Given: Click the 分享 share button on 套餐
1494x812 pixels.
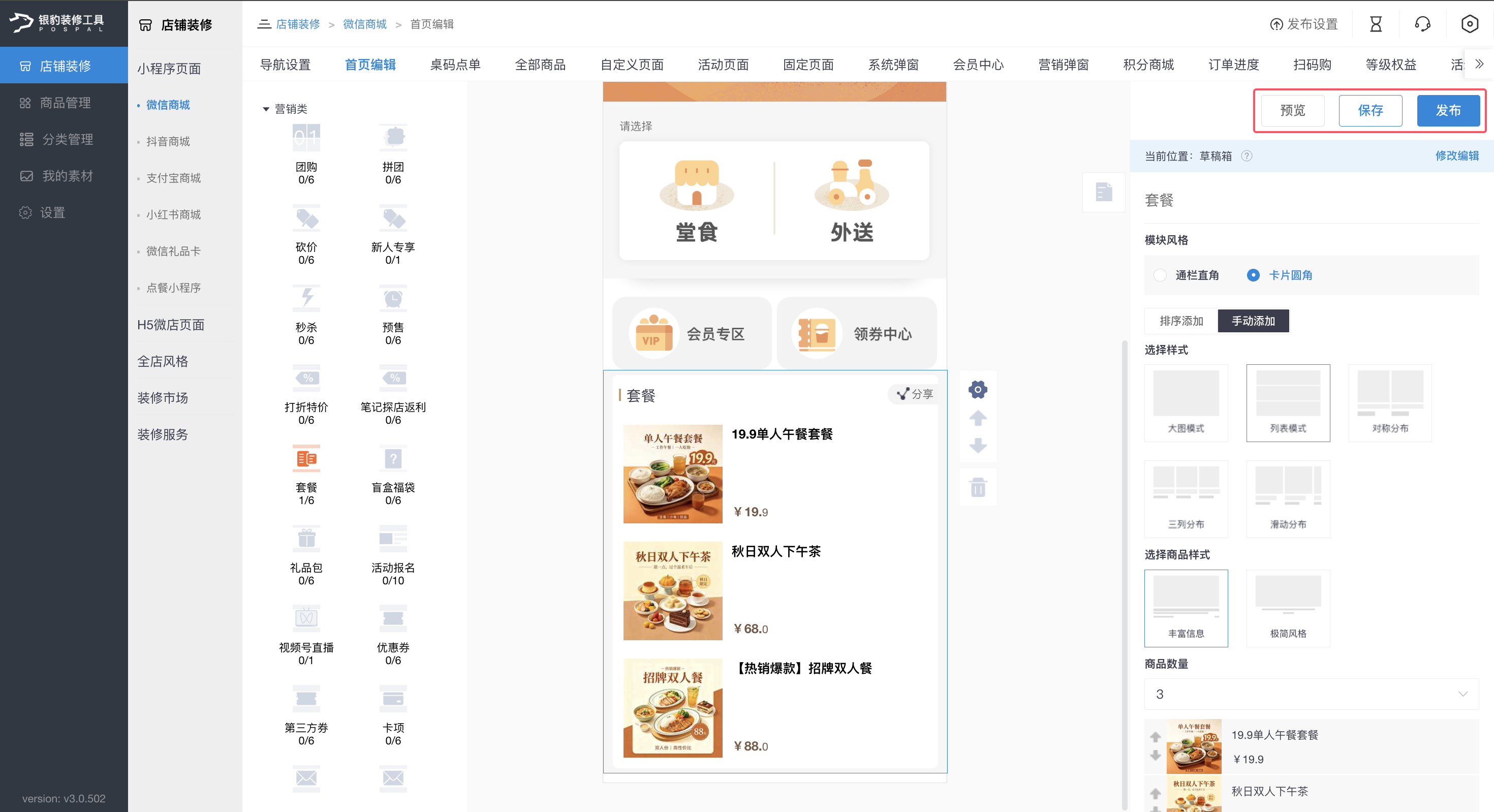Looking at the screenshot, I should coord(915,394).
